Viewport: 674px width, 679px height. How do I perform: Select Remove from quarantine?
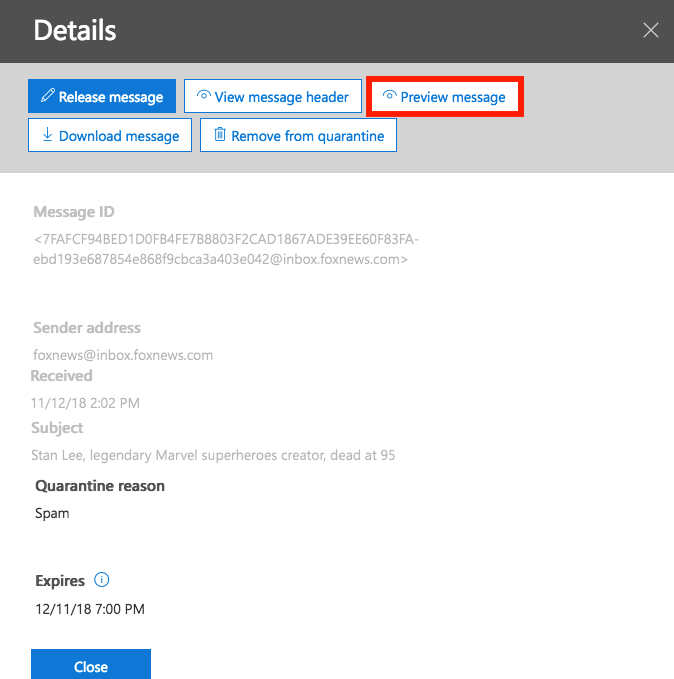coord(307,136)
